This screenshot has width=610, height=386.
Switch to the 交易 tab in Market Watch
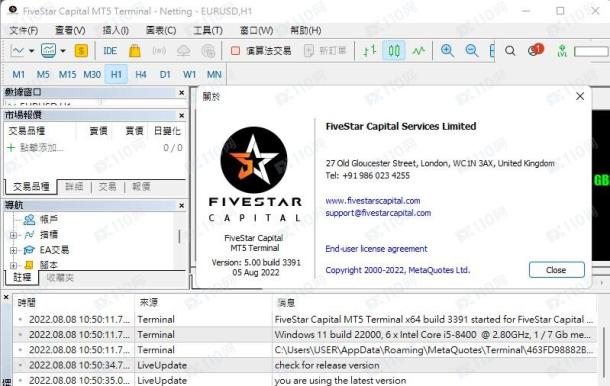point(107,187)
